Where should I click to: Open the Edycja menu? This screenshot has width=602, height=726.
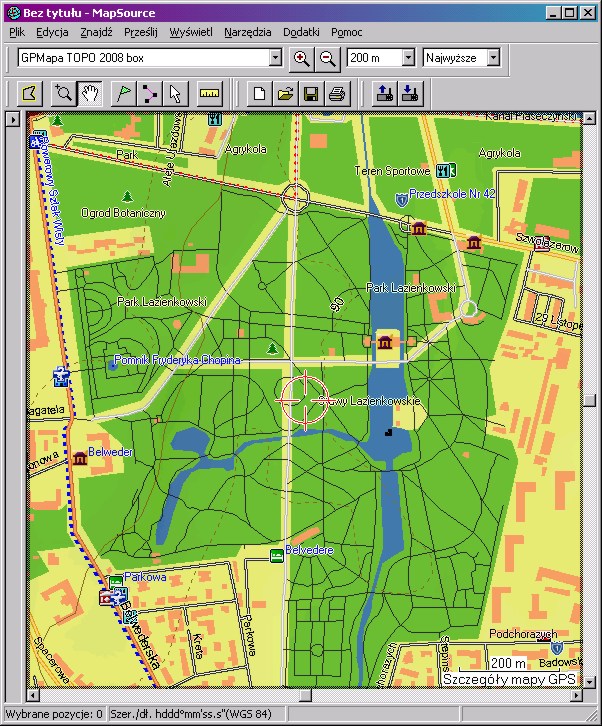[52, 32]
